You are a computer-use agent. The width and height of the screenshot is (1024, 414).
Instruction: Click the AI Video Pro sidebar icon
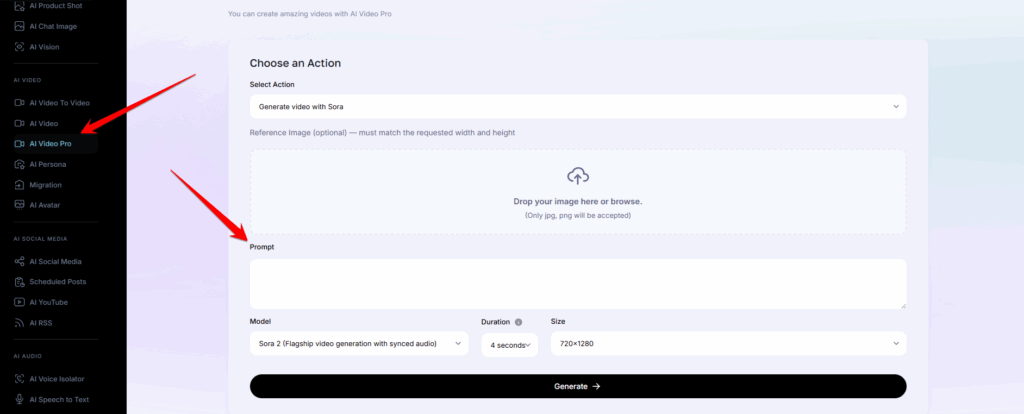pyautogui.click(x=19, y=144)
